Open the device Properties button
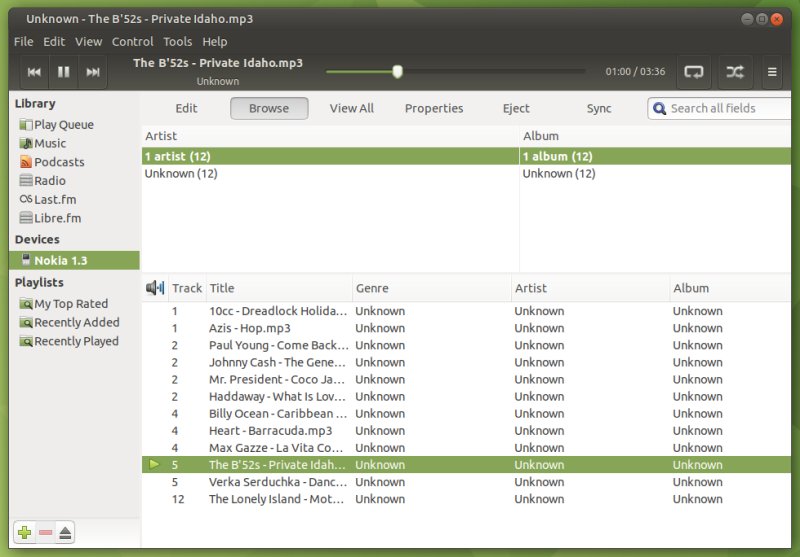800x557 pixels. (x=434, y=108)
